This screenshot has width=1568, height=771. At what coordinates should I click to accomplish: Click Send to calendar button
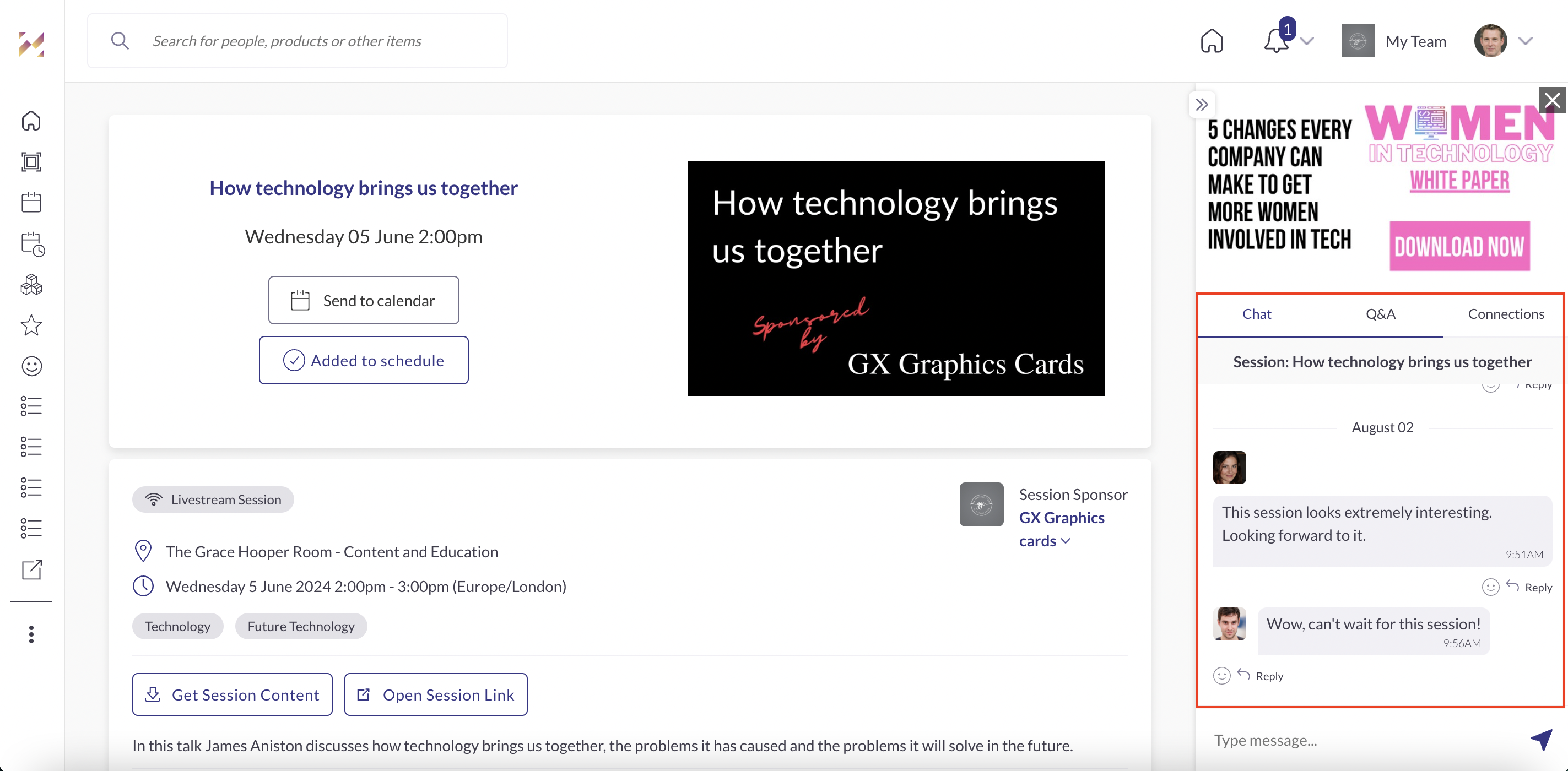pyautogui.click(x=364, y=301)
